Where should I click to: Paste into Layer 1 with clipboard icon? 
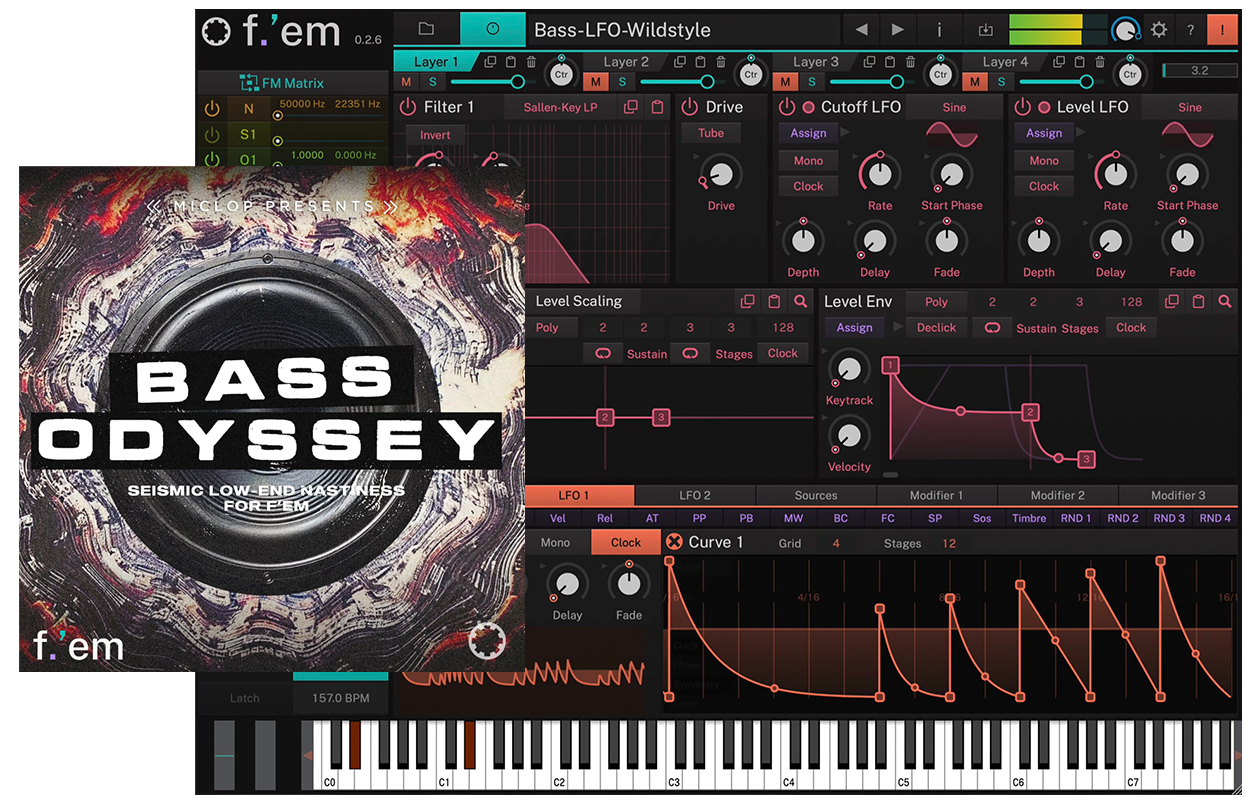(510, 62)
